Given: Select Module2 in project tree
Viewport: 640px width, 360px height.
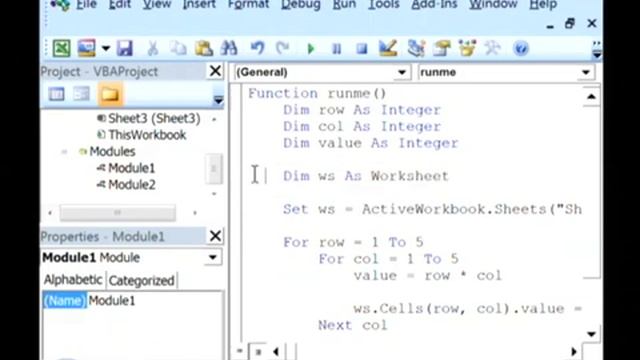Looking at the screenshot, I should coord(131,185).
